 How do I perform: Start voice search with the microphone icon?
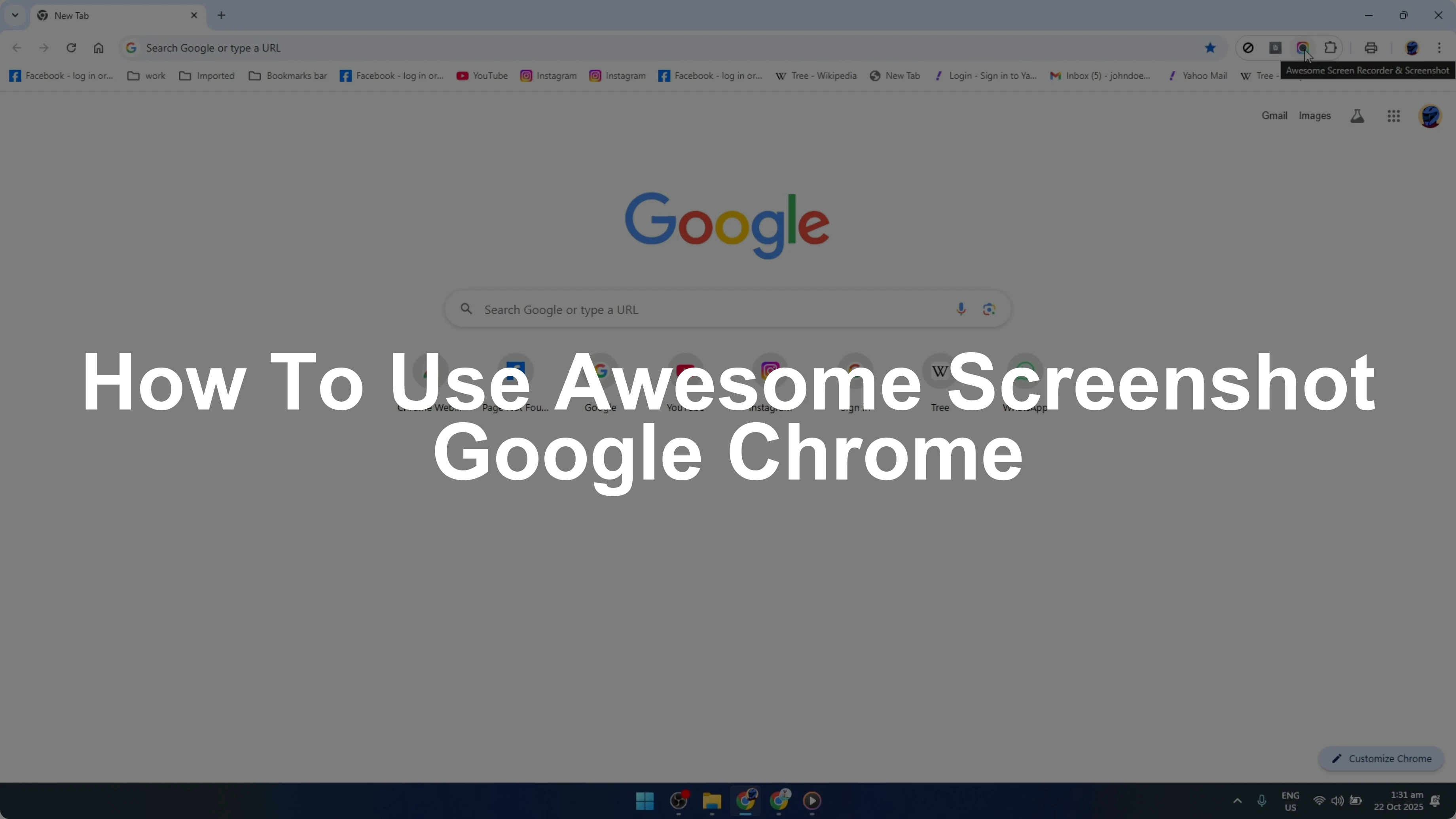tap(960, 309)
